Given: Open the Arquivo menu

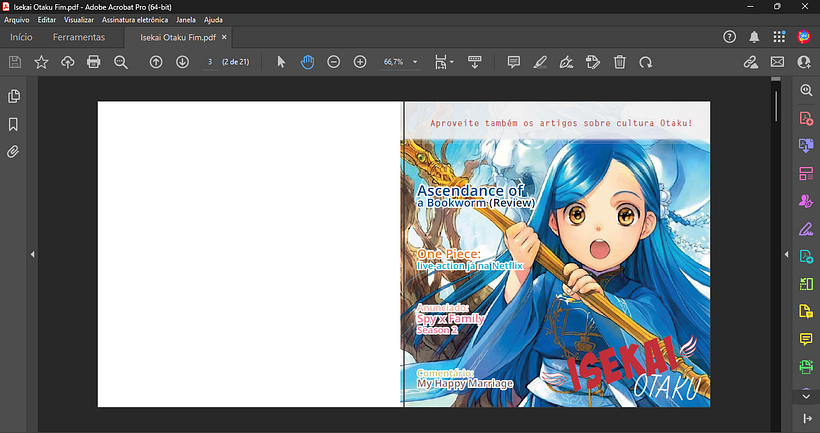Looking at the screenshot, I should (17, 20).
